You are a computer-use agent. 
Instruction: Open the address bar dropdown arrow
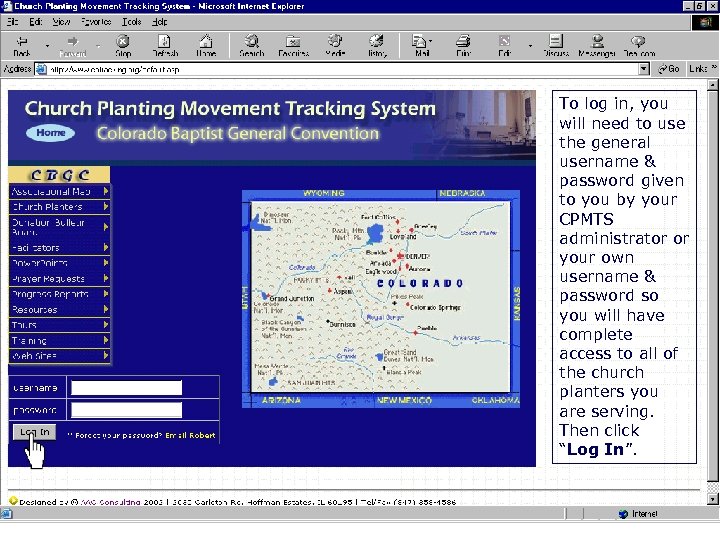click(644, 69)
